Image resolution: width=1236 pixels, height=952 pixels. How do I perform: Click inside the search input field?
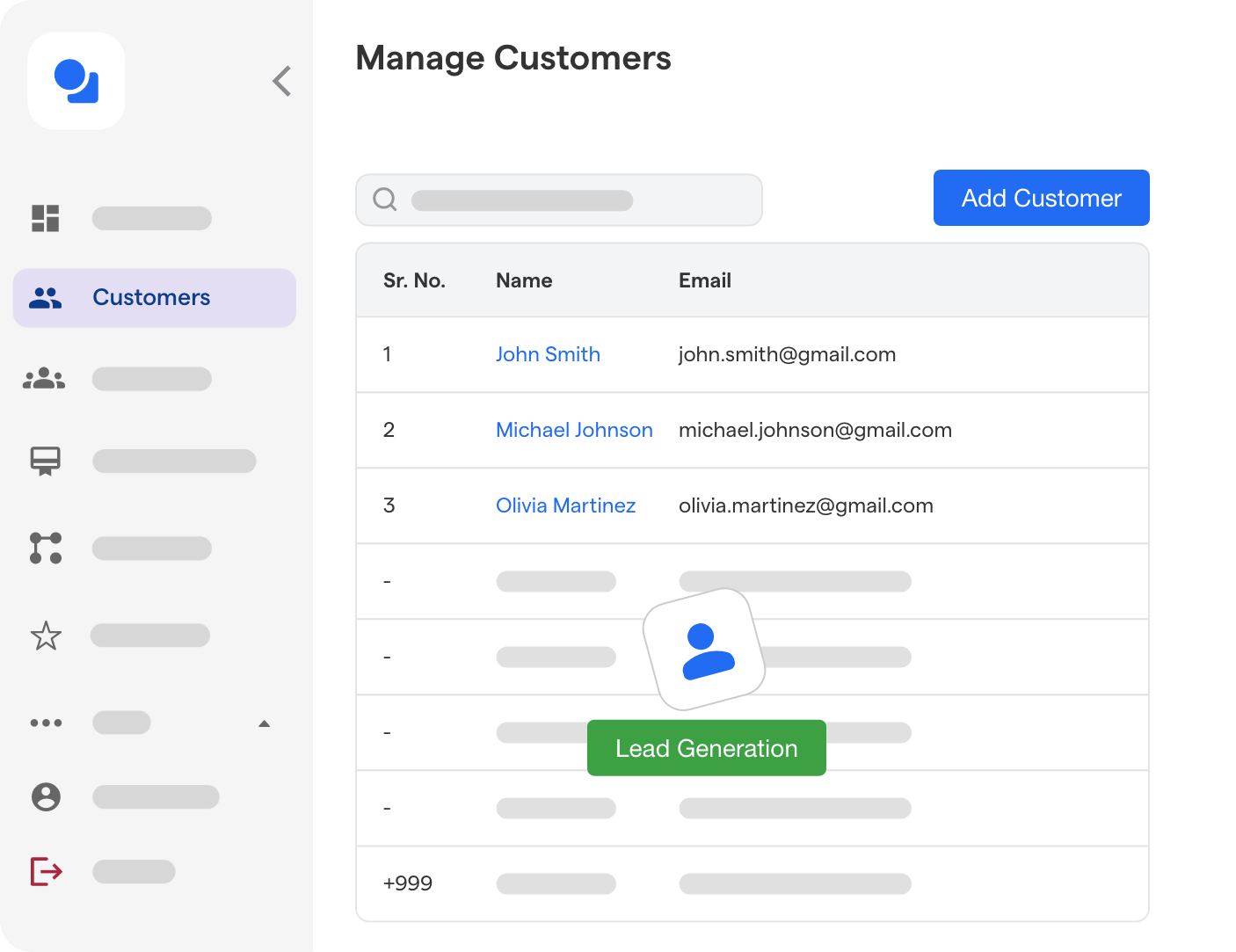coord(523,200)
